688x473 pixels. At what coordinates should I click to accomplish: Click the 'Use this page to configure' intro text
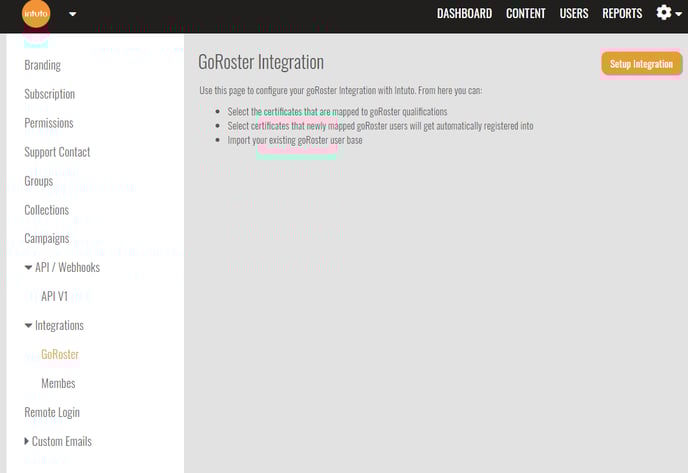tap(340, 90)
